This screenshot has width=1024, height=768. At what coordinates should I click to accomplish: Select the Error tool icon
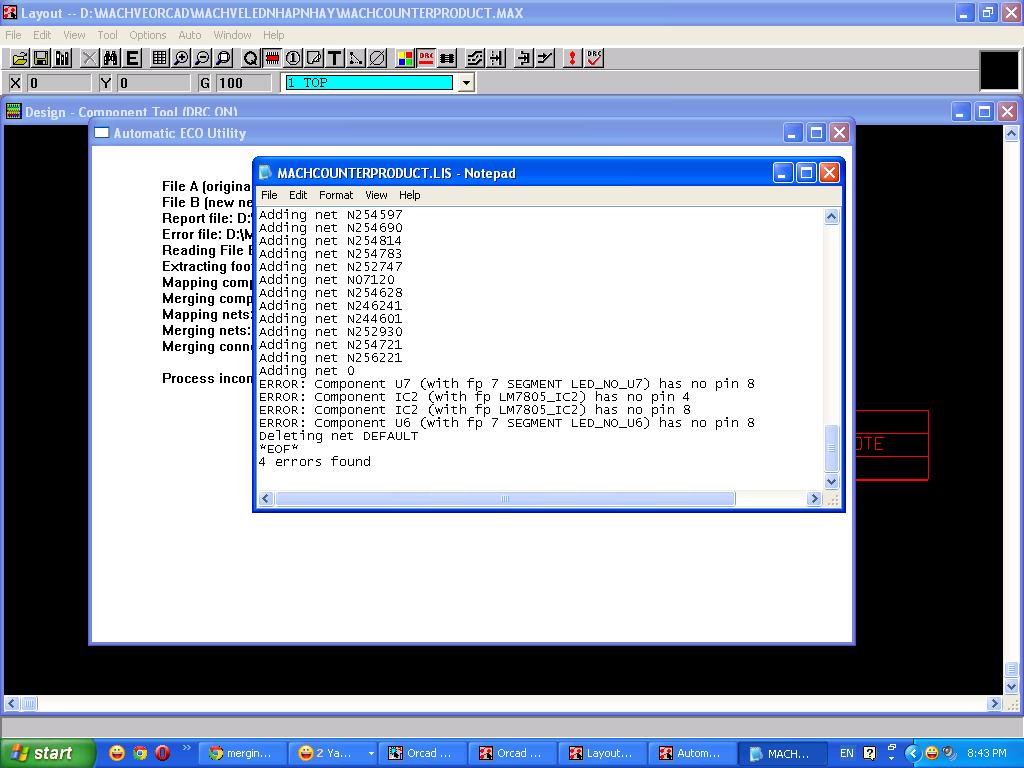point(377,59)
